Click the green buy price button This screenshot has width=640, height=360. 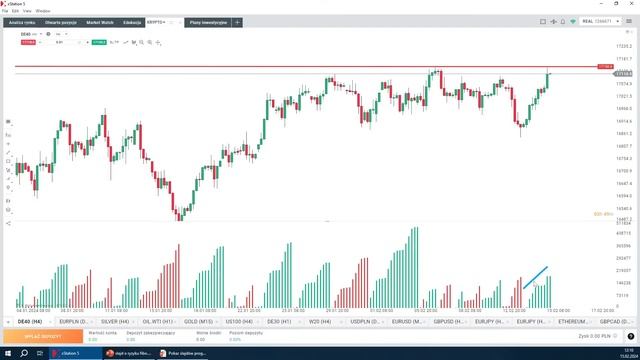[99, 42]
